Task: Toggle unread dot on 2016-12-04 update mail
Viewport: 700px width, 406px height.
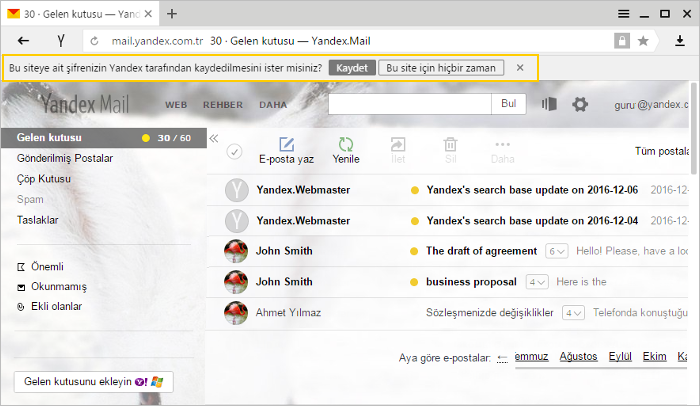Action: click(415, 221)
